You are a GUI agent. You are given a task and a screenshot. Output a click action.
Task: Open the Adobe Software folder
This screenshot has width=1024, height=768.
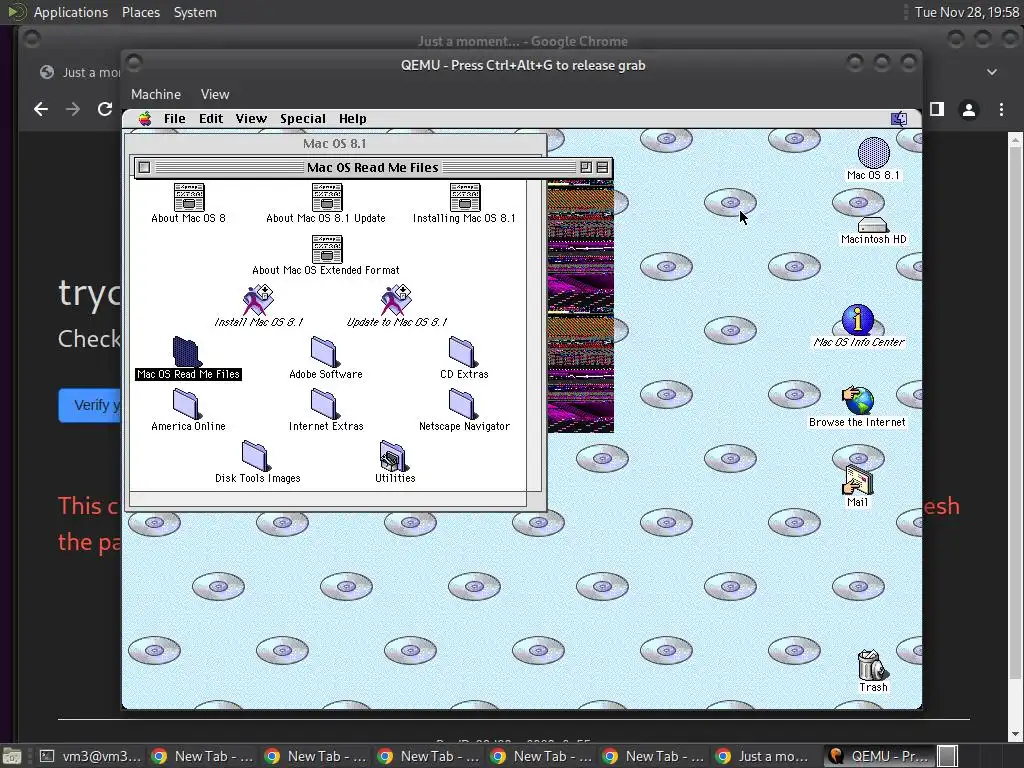coord(325,352)
